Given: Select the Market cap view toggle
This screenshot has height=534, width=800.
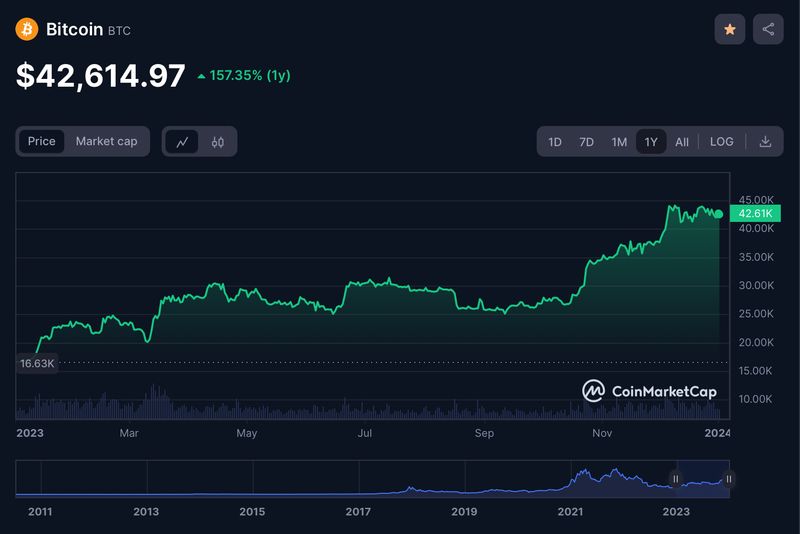Looking at the screenshot, I should [x=106, y=142].
